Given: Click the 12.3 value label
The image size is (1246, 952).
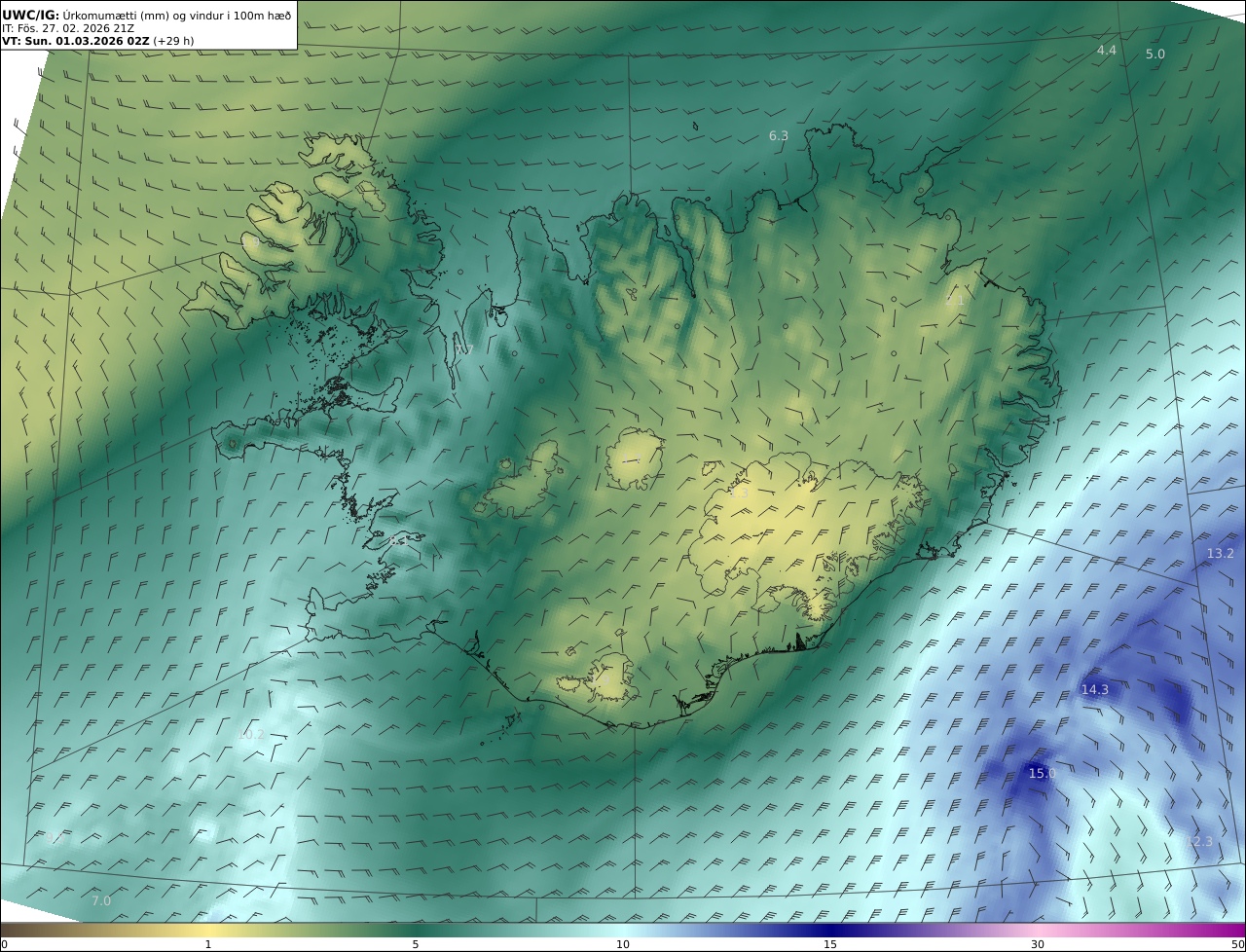Looking at the screenshot, I should point(1200,842).
